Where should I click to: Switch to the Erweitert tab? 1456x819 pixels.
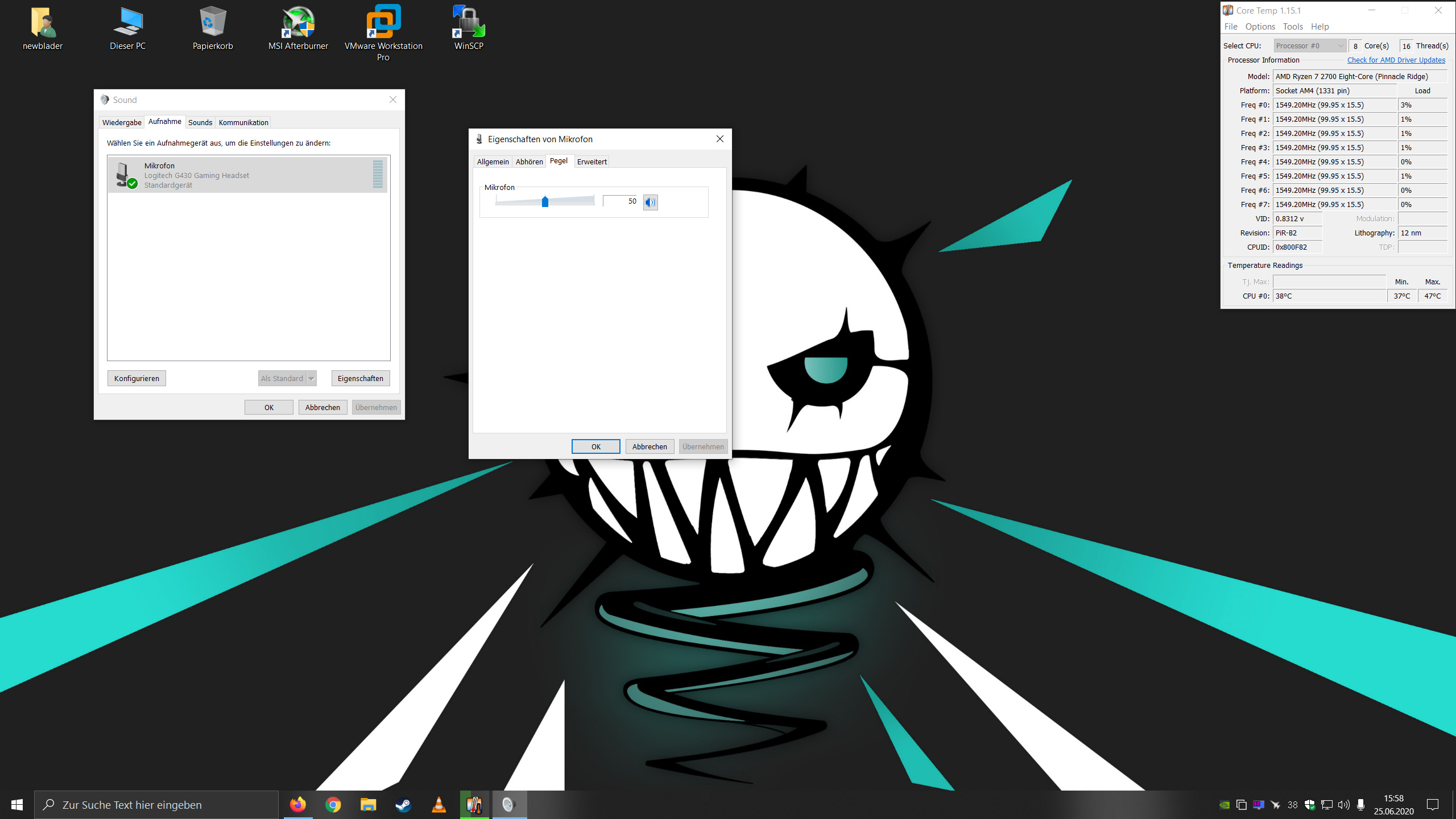pos(591,162)
